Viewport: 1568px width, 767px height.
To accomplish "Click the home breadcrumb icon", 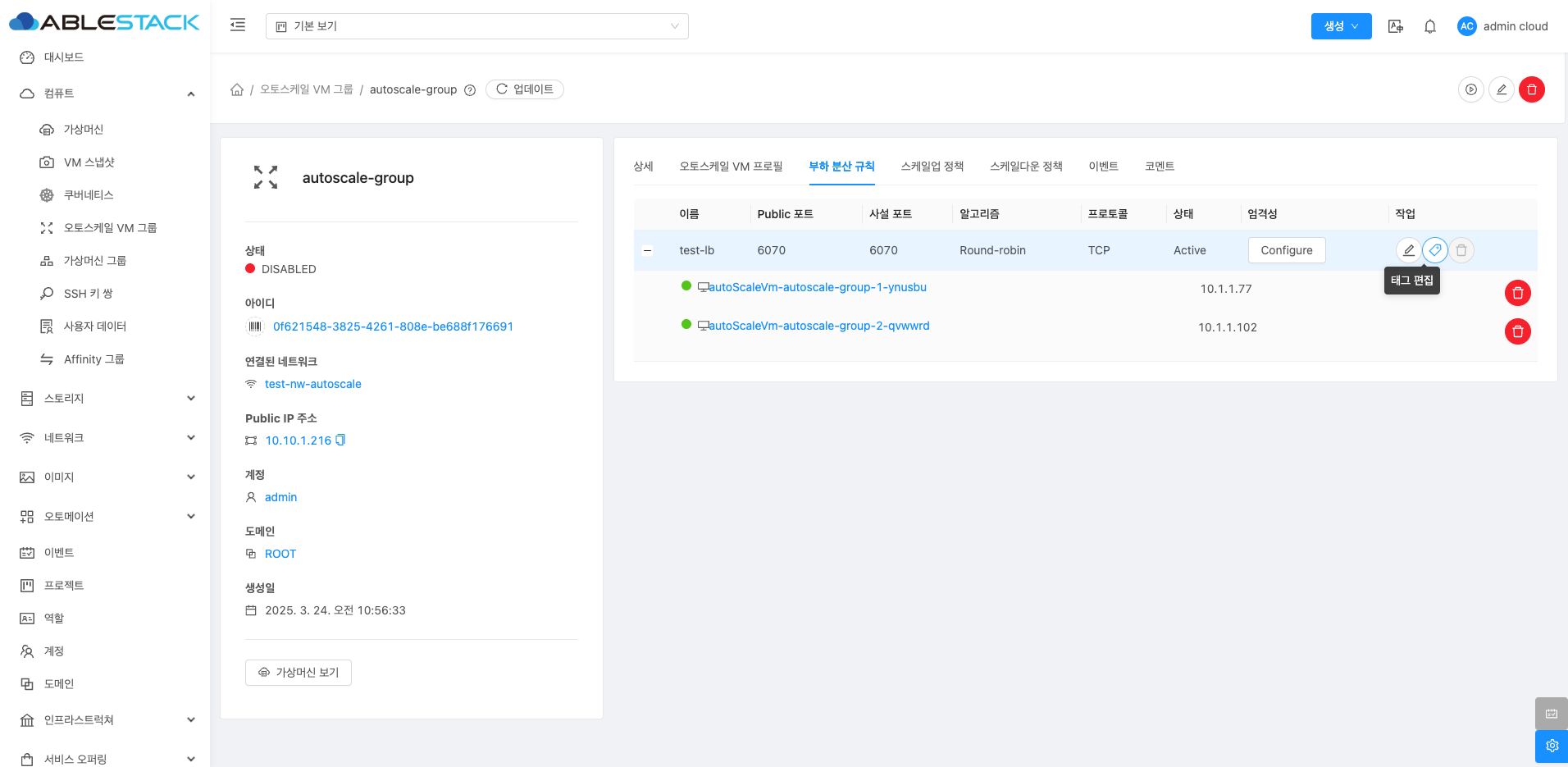I will pyautogui.click(x=237, y=89).
